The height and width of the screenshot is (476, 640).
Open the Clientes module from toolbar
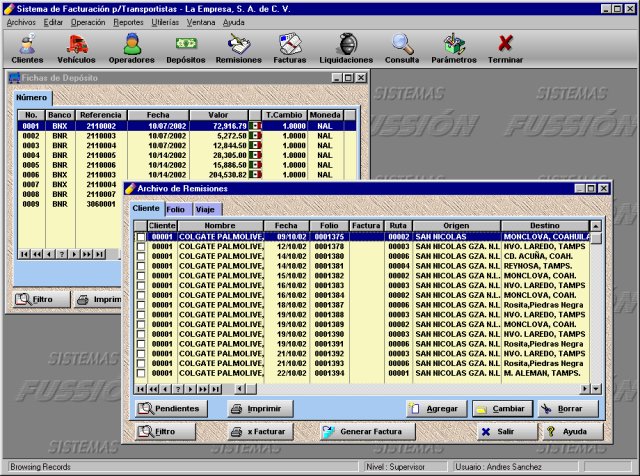pyautogui.click(x=27, y=48)
